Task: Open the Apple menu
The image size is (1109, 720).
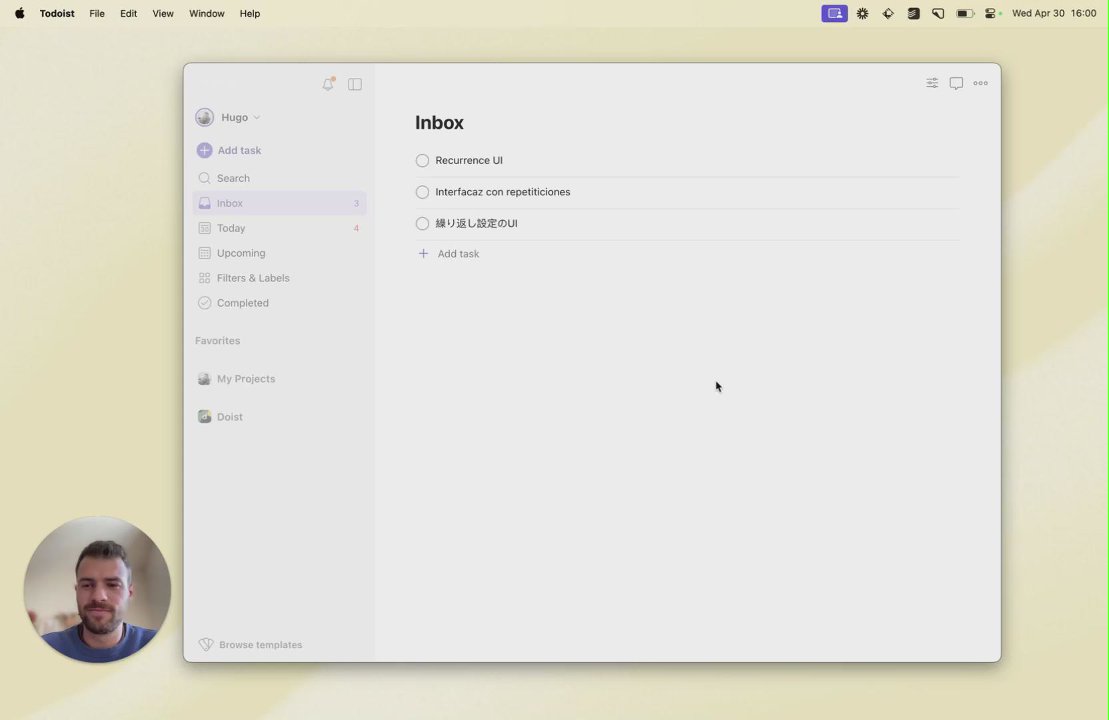Action: (20, 13)
